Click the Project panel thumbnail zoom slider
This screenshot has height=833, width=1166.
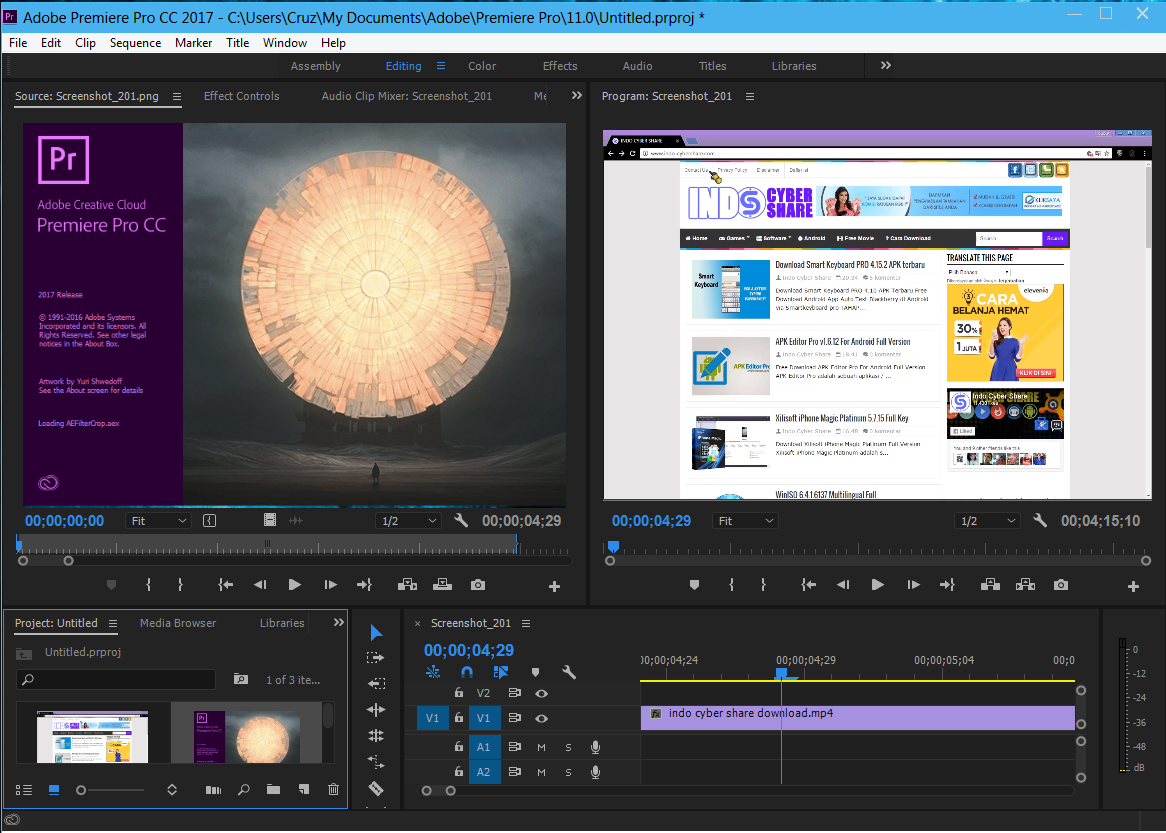tap(82, 790)
